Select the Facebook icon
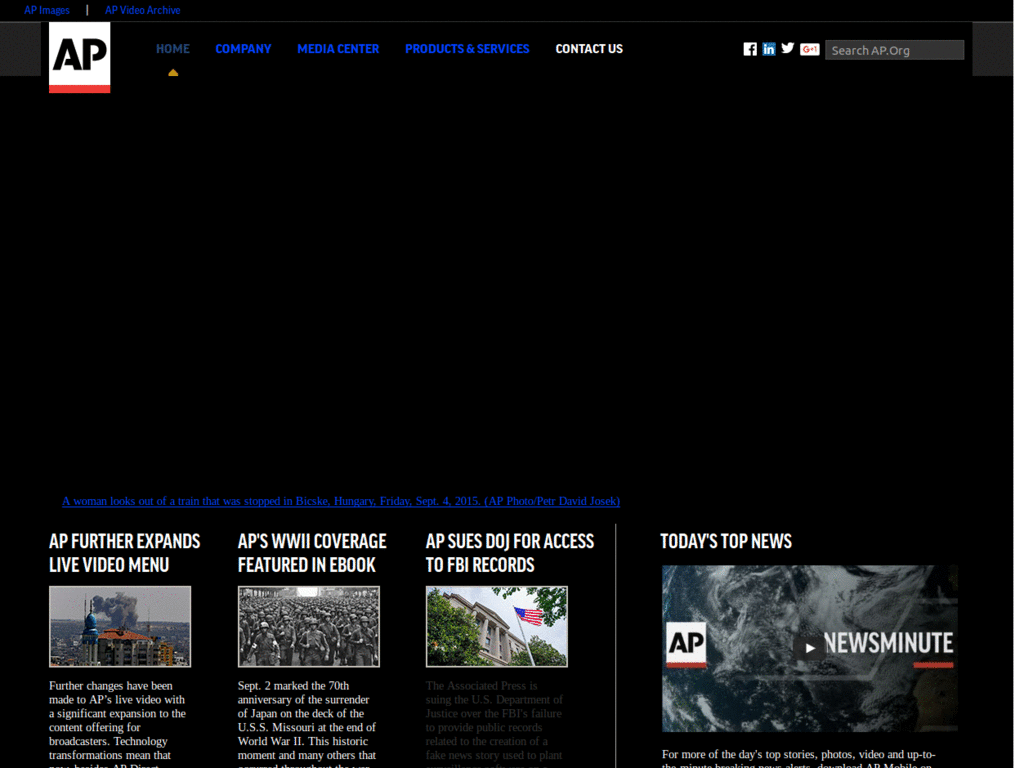Image resolution: width=1024 pixels, height=768 pixels. point(750,48)
